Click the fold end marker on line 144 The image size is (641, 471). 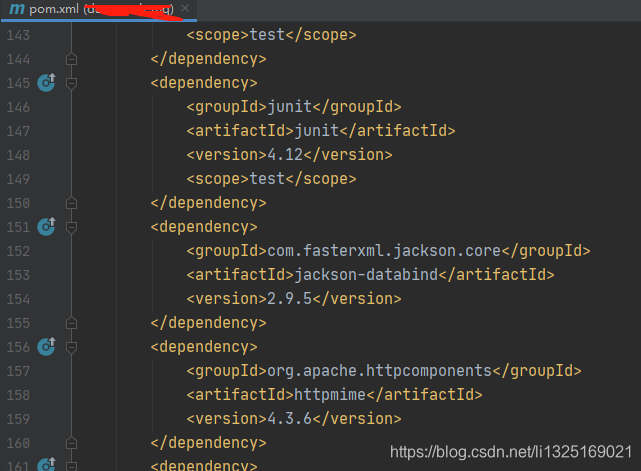click(72, 59)
